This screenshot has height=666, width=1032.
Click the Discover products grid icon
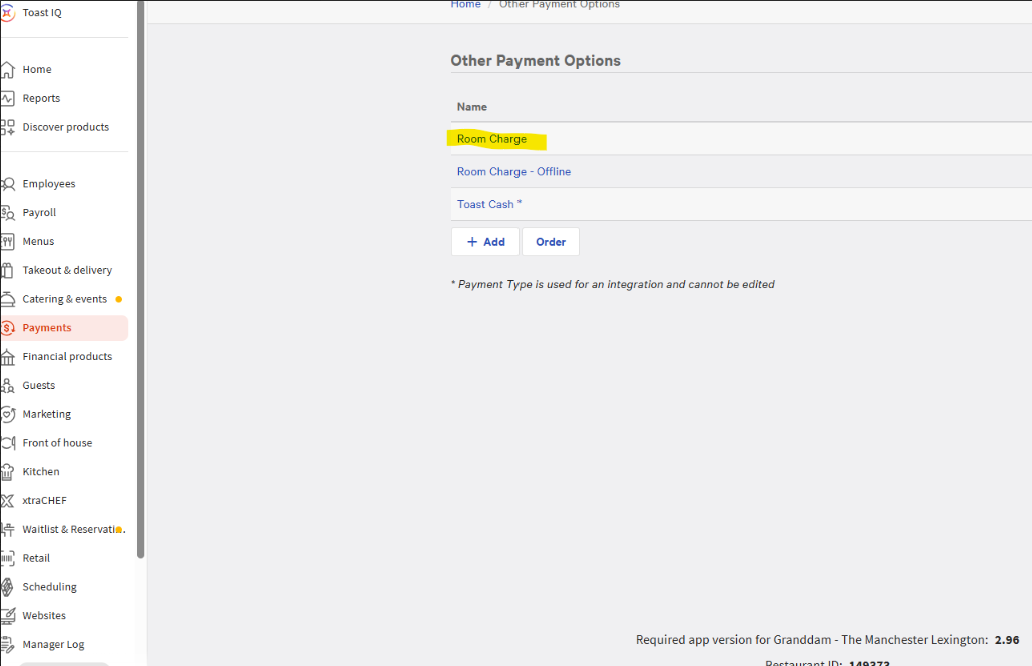[7, 127]
